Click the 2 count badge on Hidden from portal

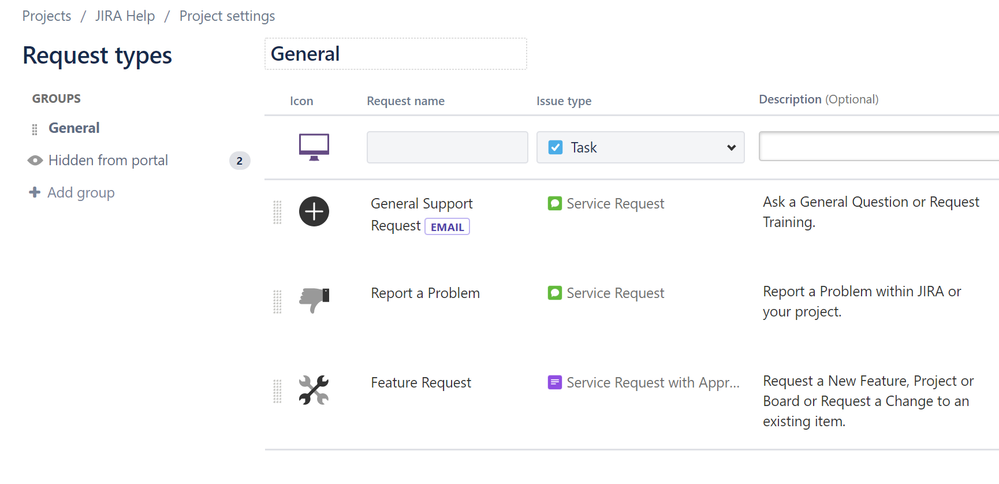click(240, 161)
